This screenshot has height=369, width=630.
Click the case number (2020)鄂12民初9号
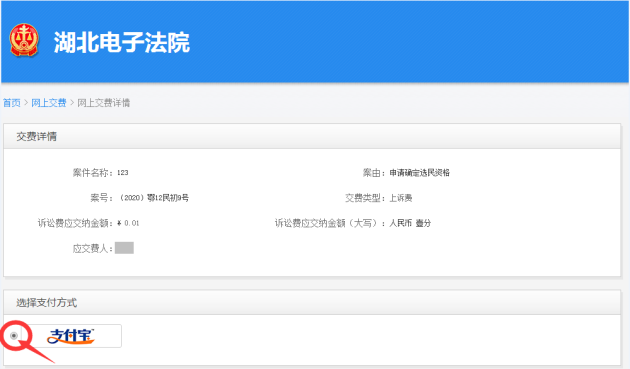click(154, 198)
